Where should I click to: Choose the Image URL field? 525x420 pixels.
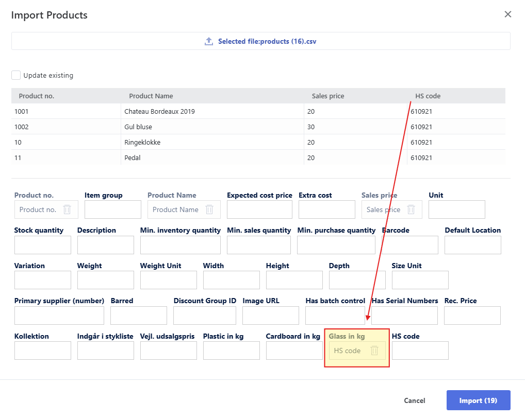coord(271,315)
